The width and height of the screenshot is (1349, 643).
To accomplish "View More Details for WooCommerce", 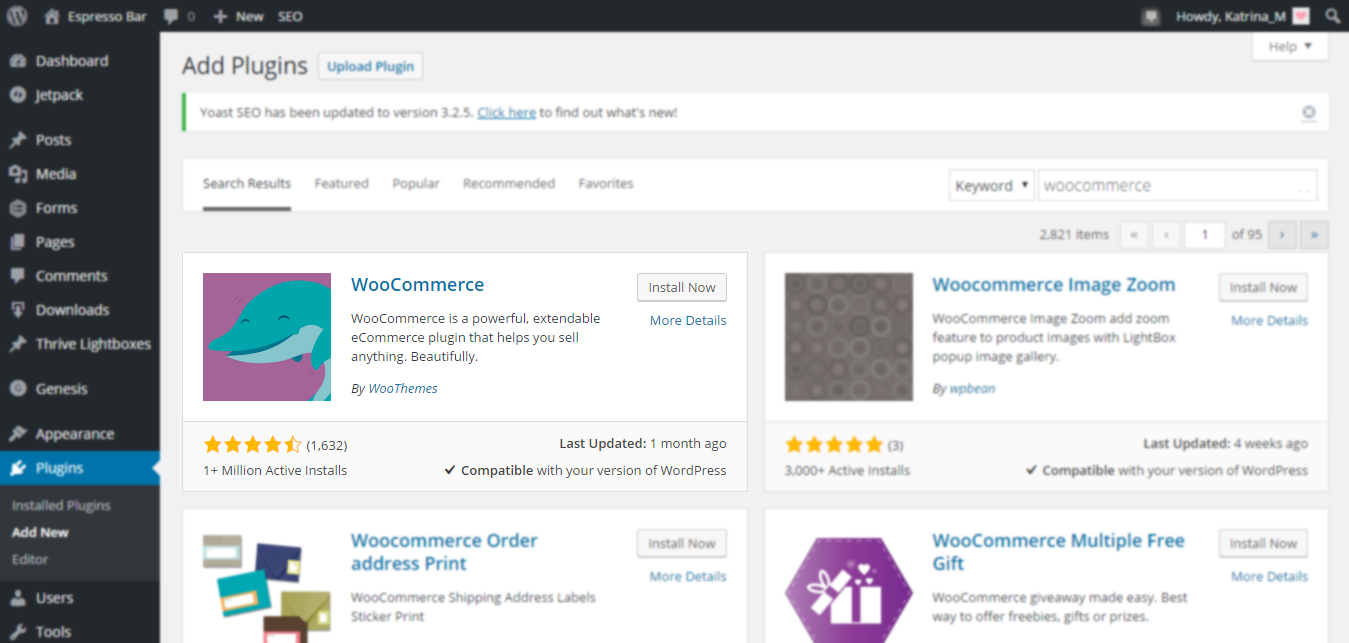I will (688, 321).
